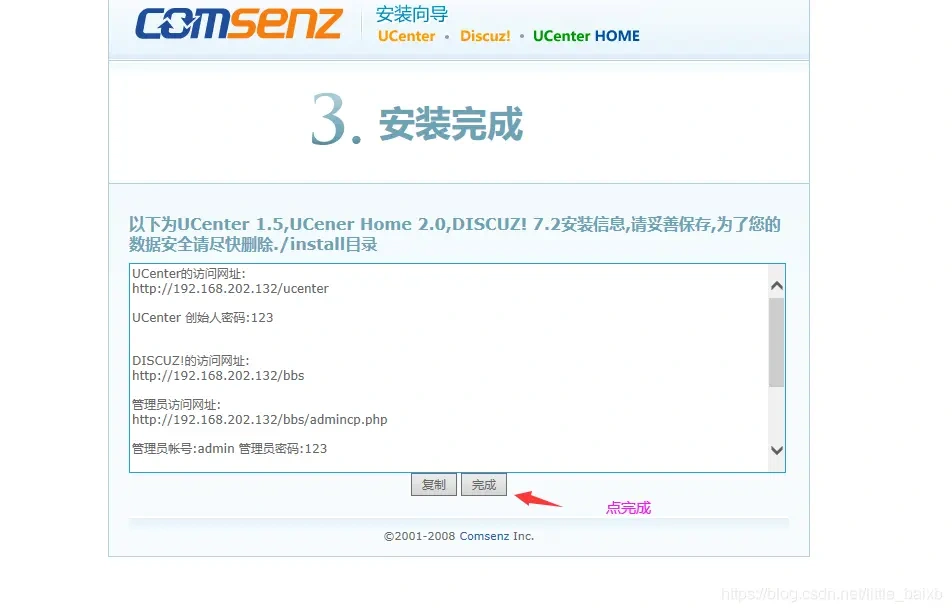Click the UCenter 创始人密码 line
This screenshot has width=952, height=612.
(x=202, y=318)
